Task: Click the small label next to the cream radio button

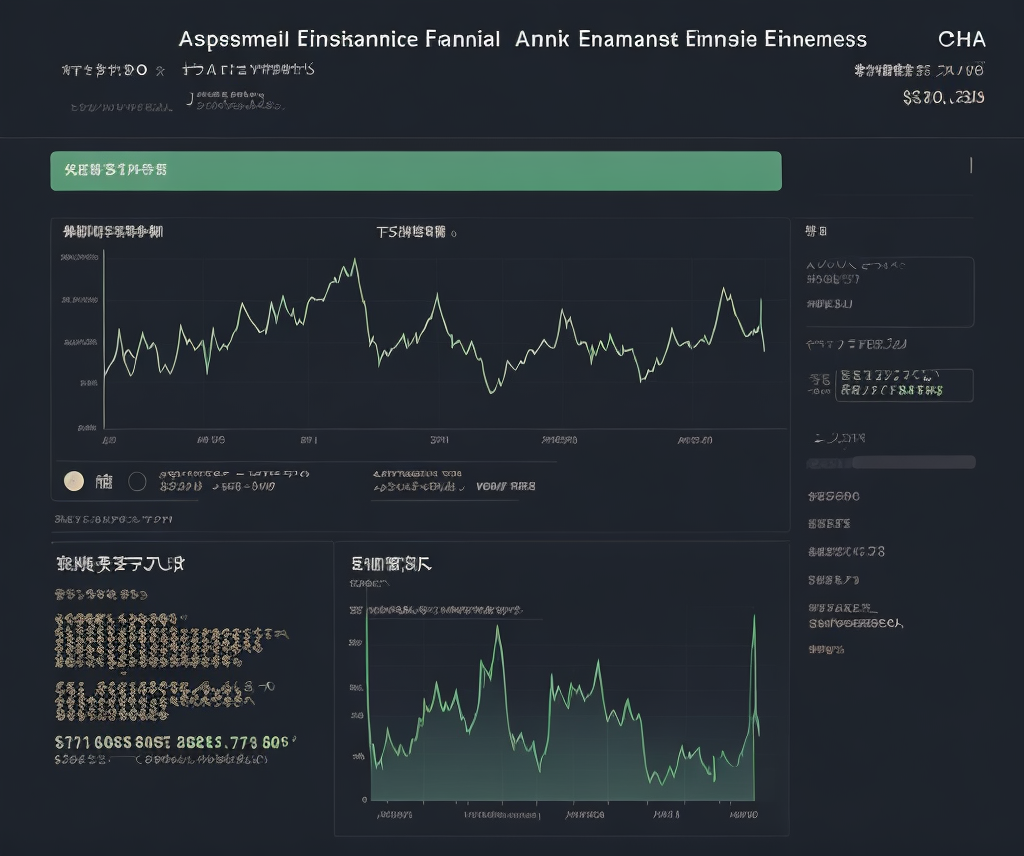Action: (104, 482)
